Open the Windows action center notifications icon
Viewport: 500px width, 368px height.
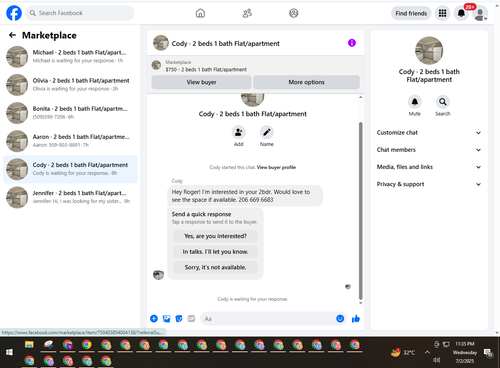pyautogui.click(x=489, y=353)
